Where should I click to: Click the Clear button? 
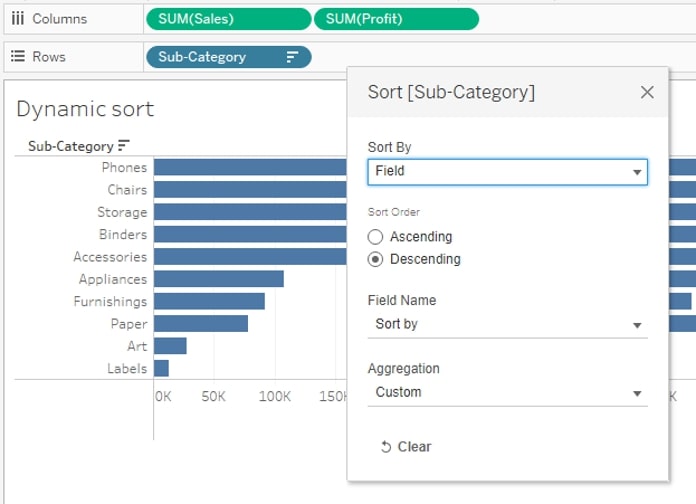click(x=406, y=447)
